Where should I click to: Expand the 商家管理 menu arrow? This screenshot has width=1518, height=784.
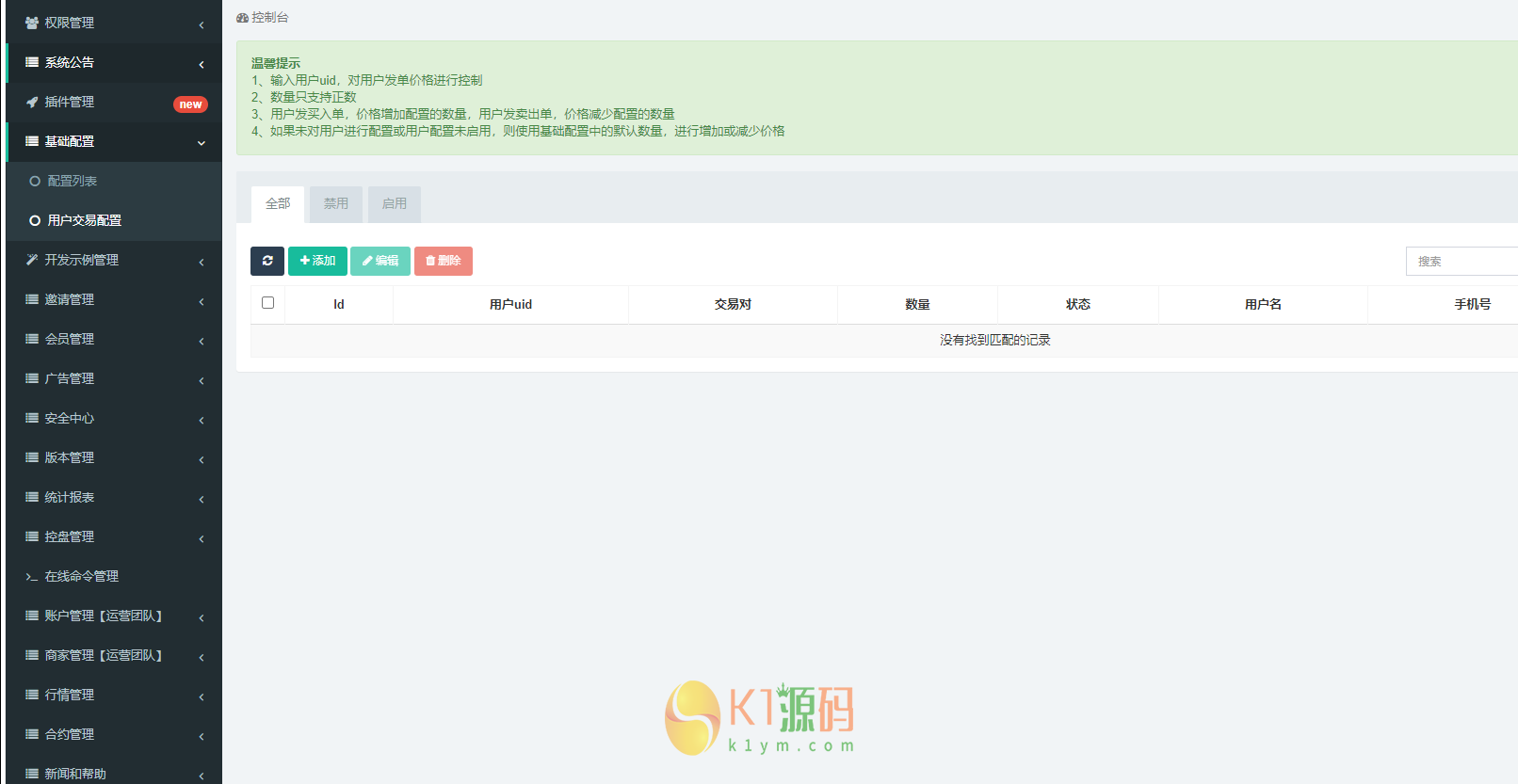click(202, 657)
